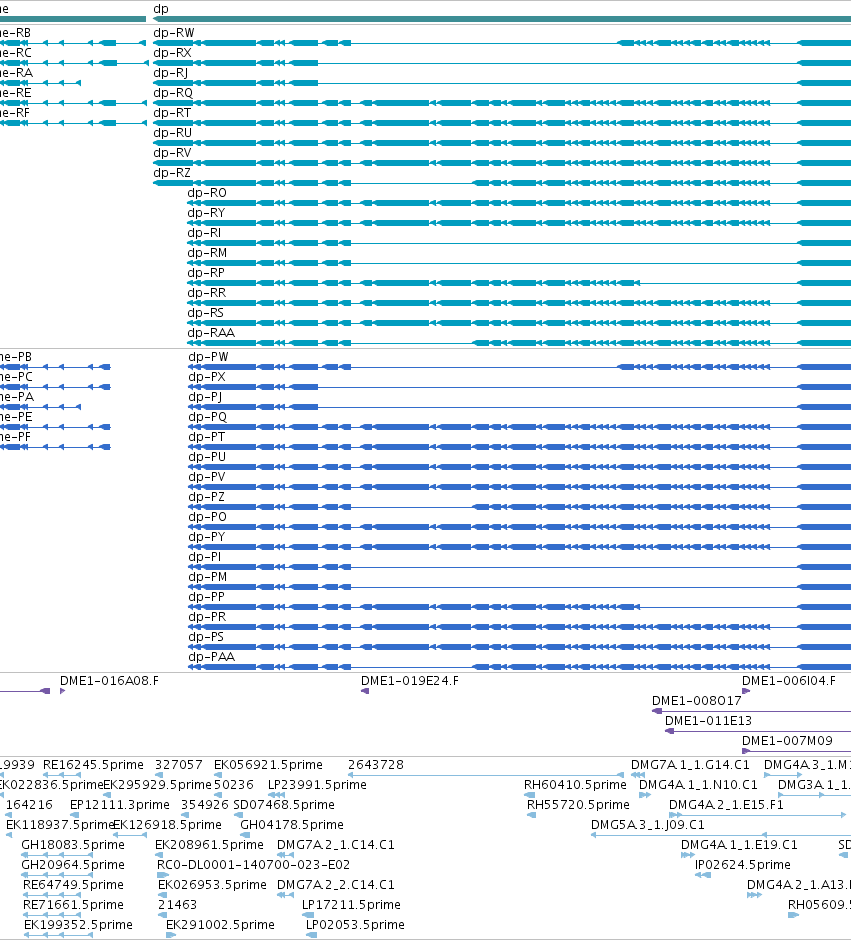Select the dp-RJ transcript label

[x=171, y=73]
